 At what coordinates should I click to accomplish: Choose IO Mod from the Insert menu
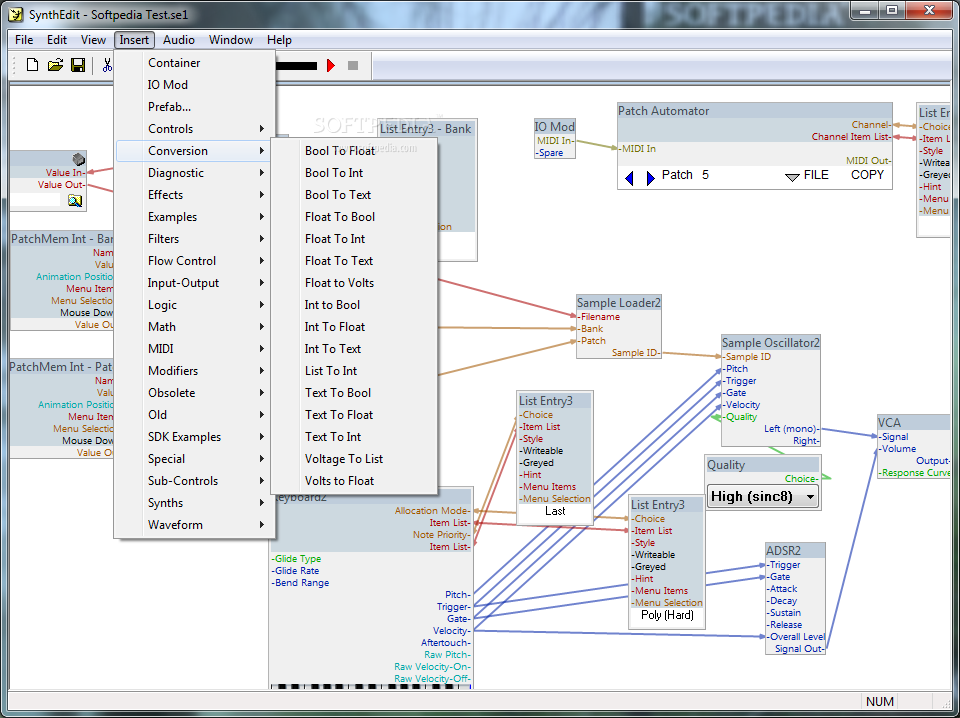(195, 85)
